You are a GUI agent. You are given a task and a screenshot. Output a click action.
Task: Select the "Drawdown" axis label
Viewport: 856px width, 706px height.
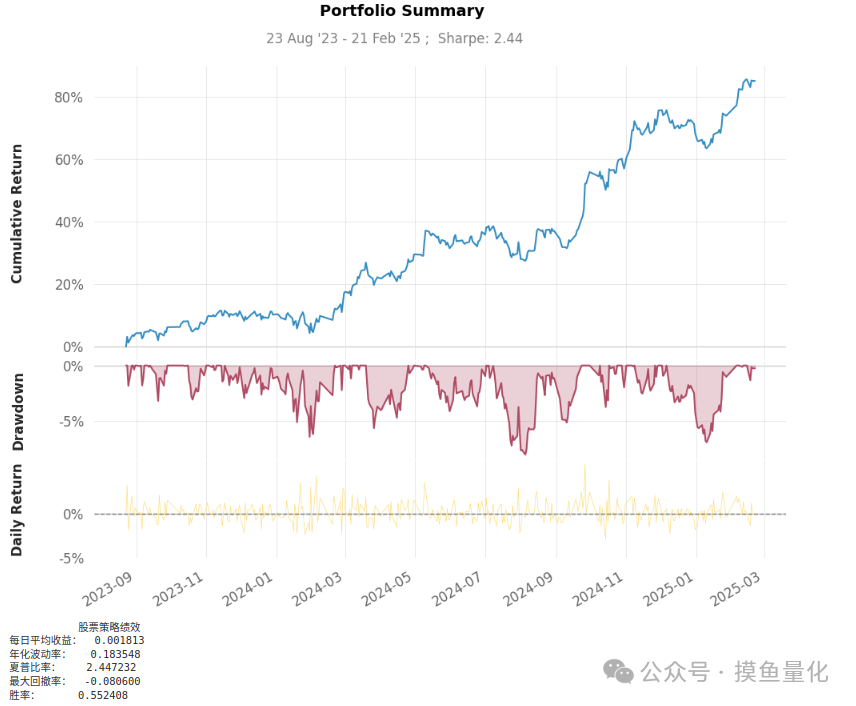(17, 413)
